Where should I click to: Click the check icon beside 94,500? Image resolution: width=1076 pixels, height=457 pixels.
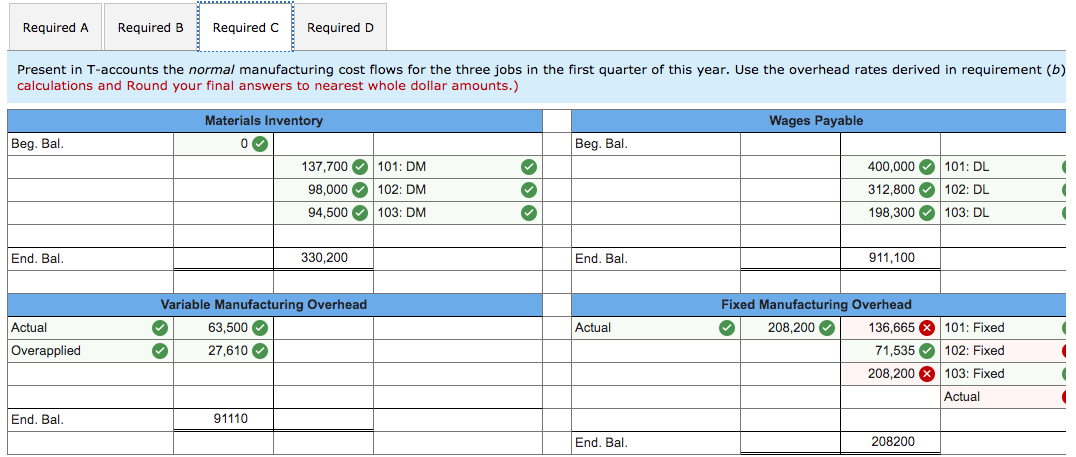359,213
